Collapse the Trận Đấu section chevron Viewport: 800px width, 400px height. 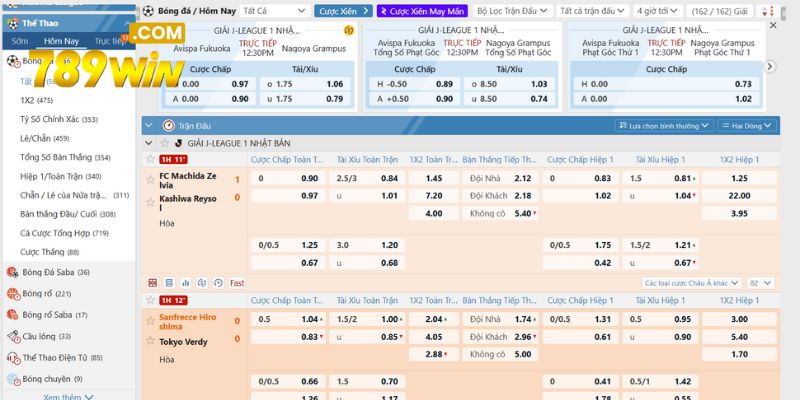point(148,126)
